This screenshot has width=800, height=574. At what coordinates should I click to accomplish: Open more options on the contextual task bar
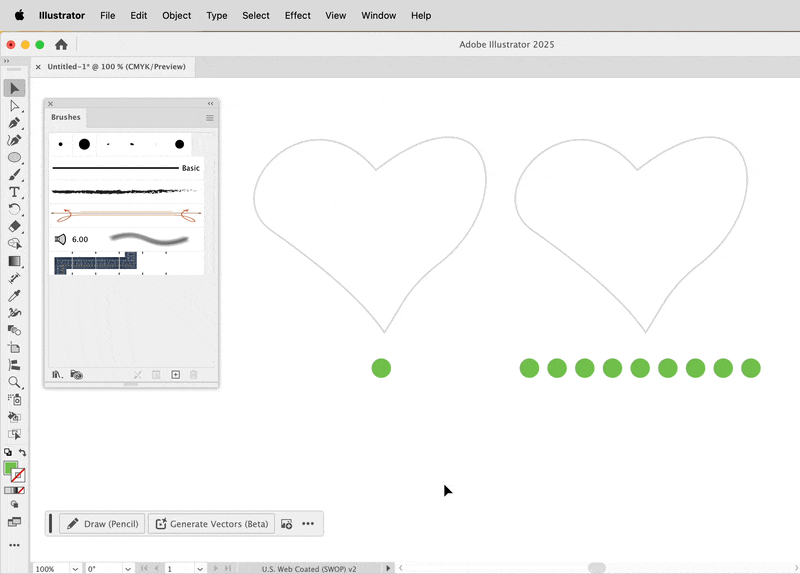click(308, 523)
